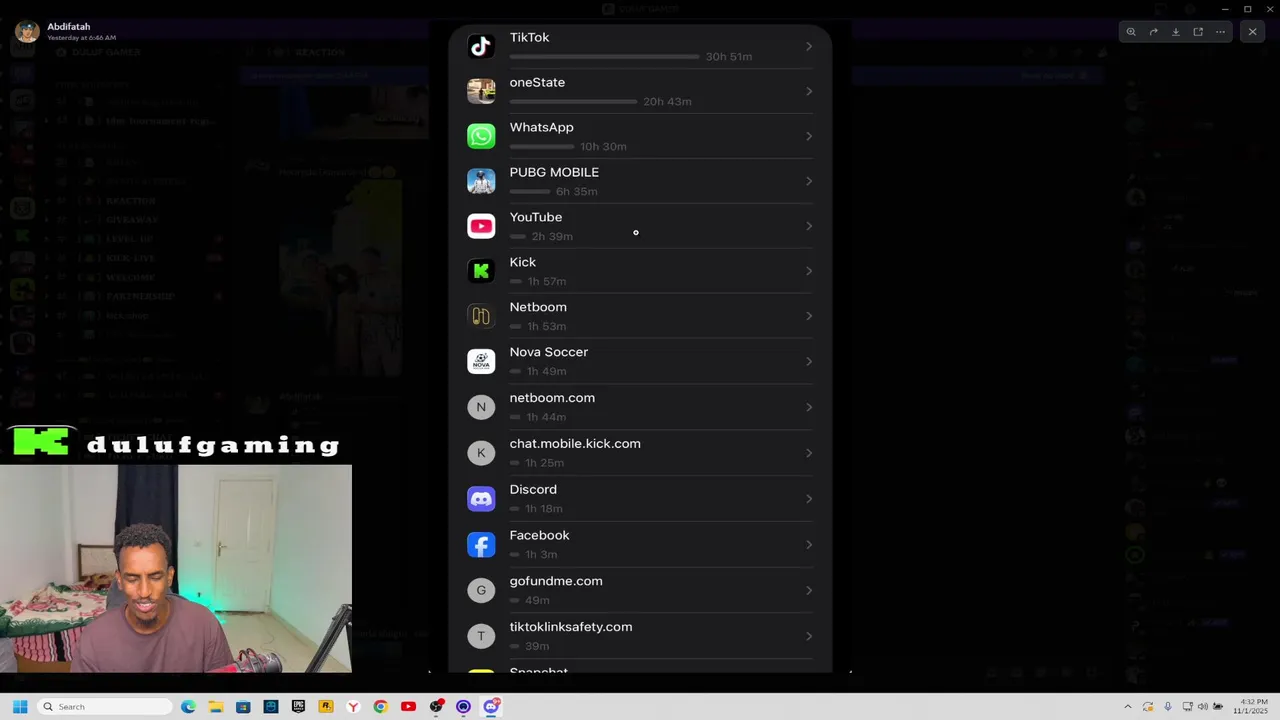Click the Discord app icon in the list
This screenshot has height=720, width=1280.
click(x=481, y=498)
